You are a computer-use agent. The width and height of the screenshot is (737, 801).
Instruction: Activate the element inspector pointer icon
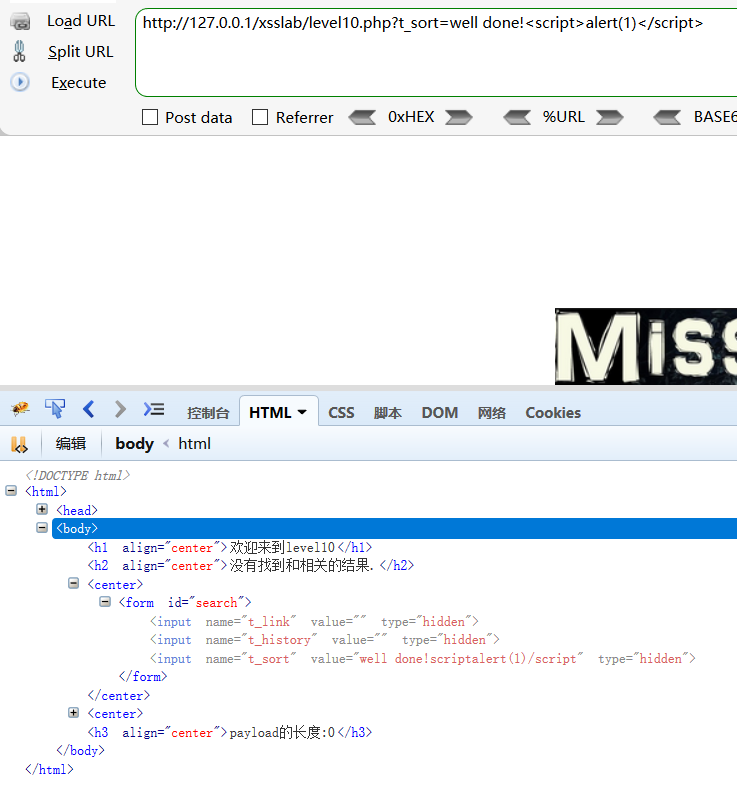55,409
